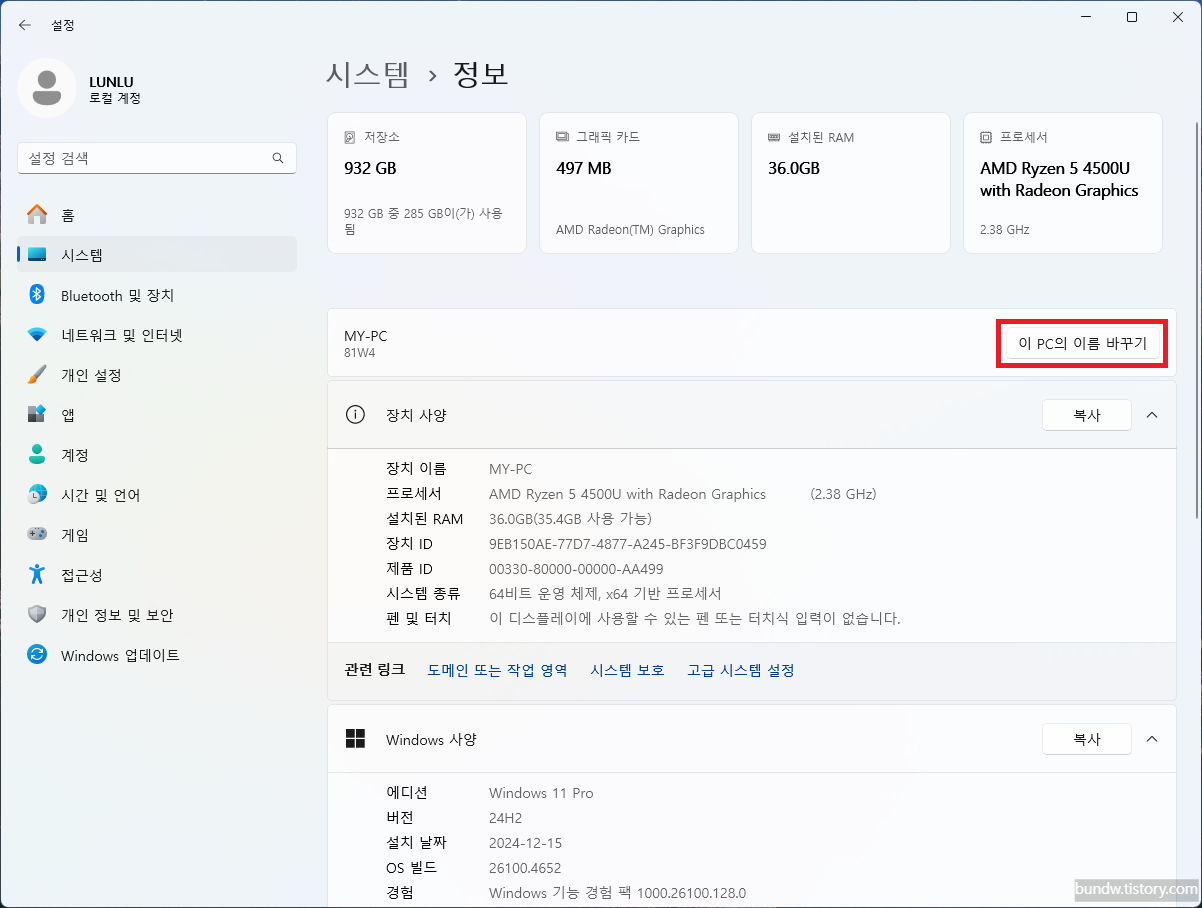Copy Windows specs with Windows 사양 복사 button

pos(1086,739)
